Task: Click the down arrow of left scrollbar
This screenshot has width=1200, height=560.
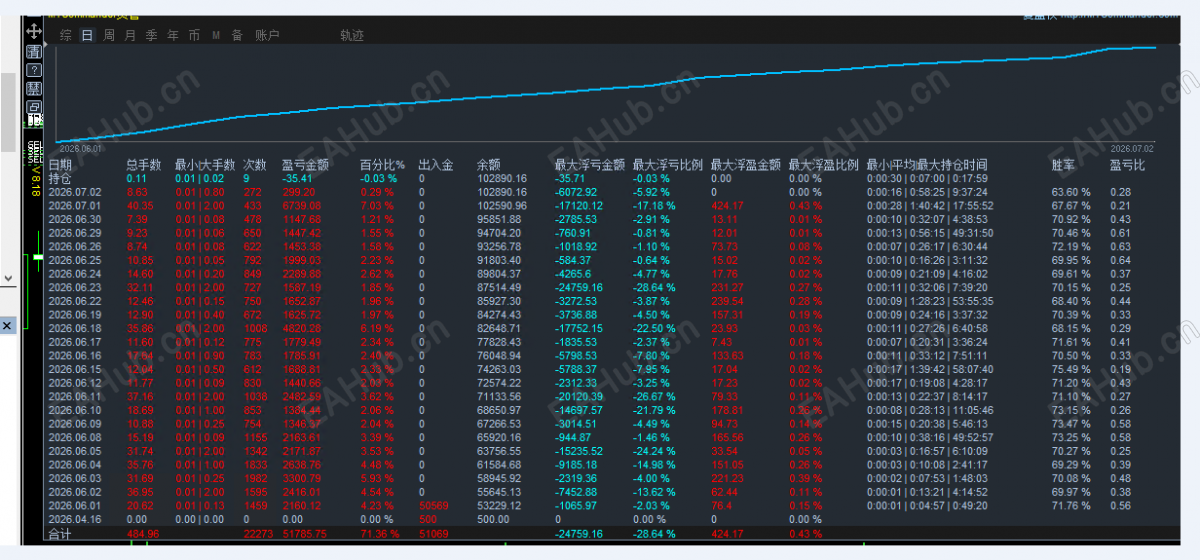Action: (x=7, y=277)
